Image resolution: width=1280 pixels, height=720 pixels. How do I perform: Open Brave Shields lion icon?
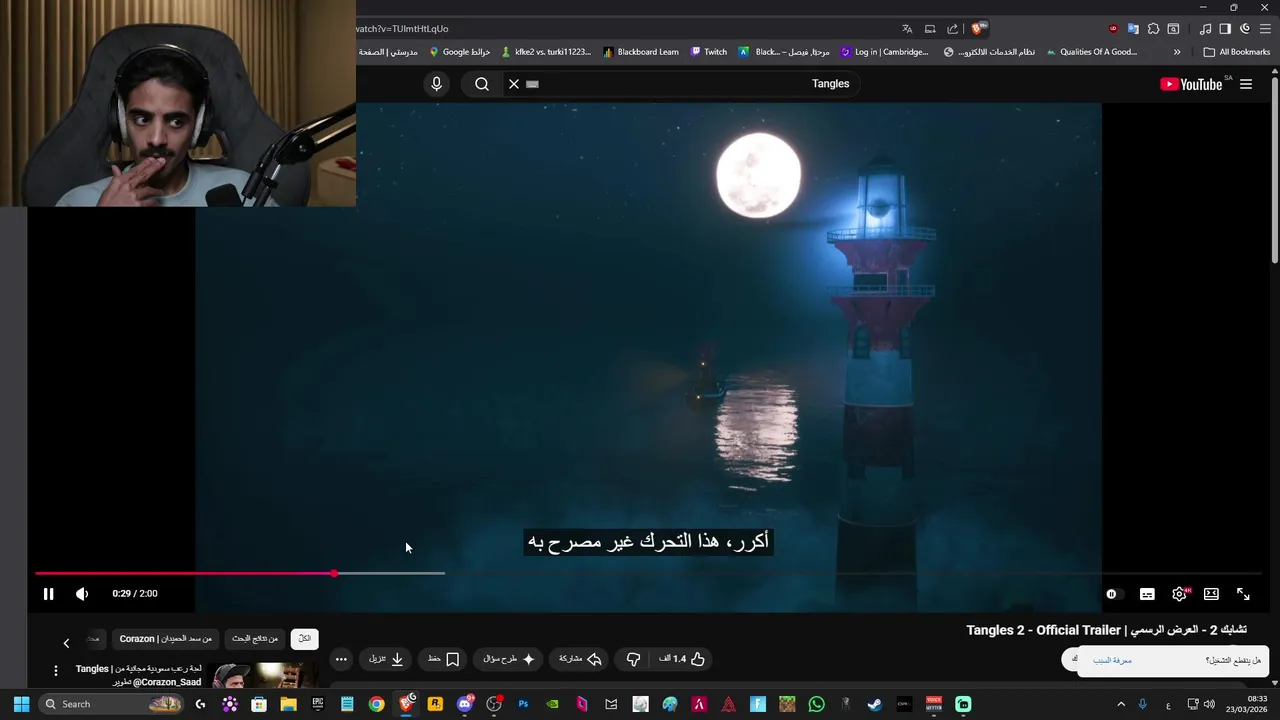point(979,29)
